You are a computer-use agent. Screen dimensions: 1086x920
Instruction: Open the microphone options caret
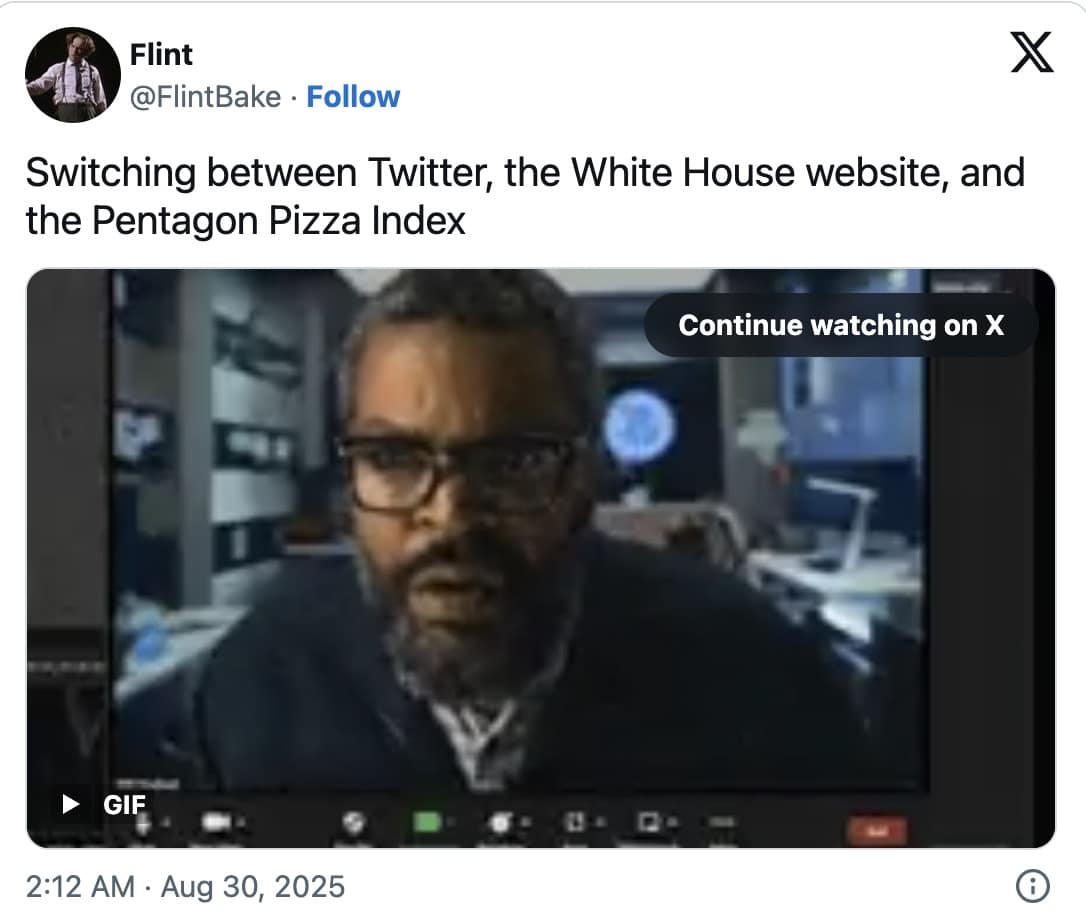click(167, 823)
